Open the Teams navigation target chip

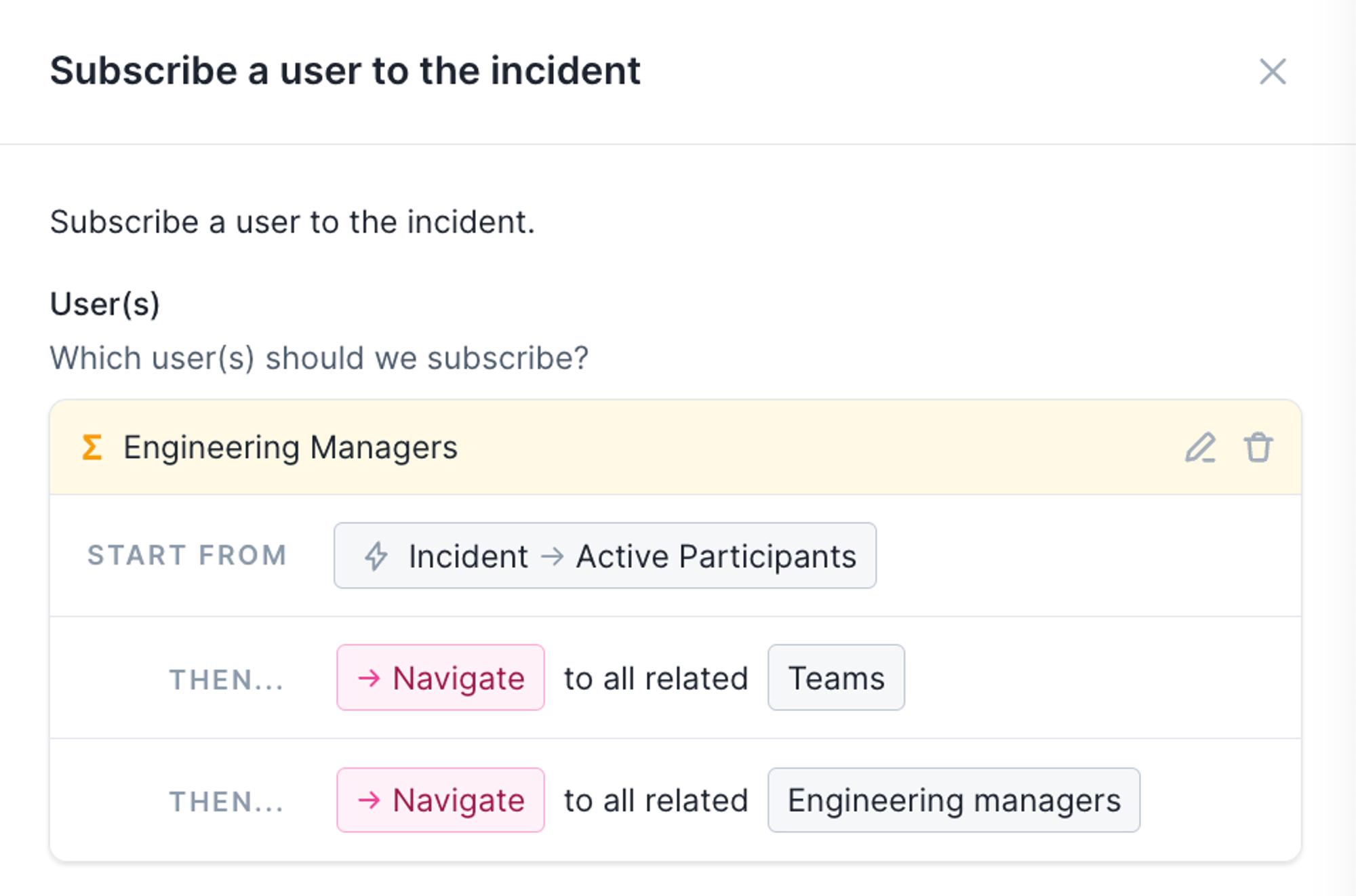pyautogui.click(x=835, y=678)
